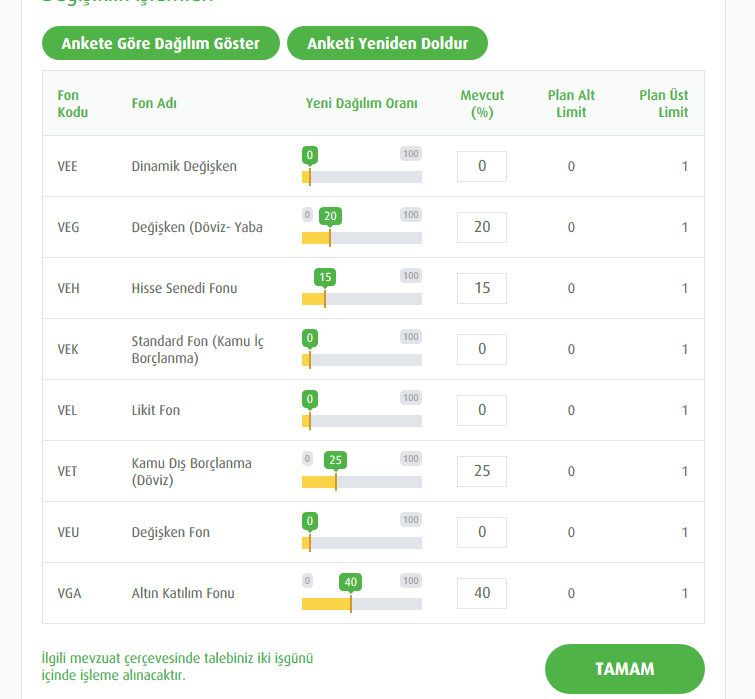
Task: Click the VEU Değişken Fon percentage box
Action: [482, 532]
